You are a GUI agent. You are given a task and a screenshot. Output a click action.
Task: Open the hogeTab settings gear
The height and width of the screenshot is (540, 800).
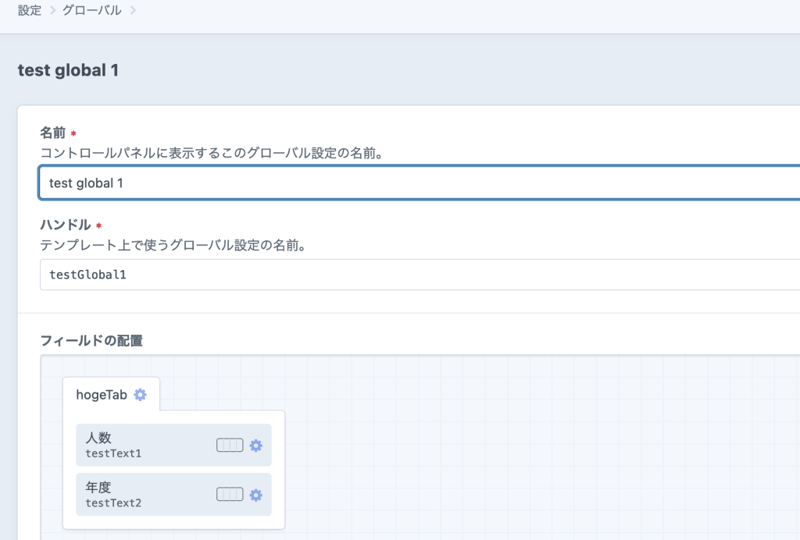click(x=140, y=395)
